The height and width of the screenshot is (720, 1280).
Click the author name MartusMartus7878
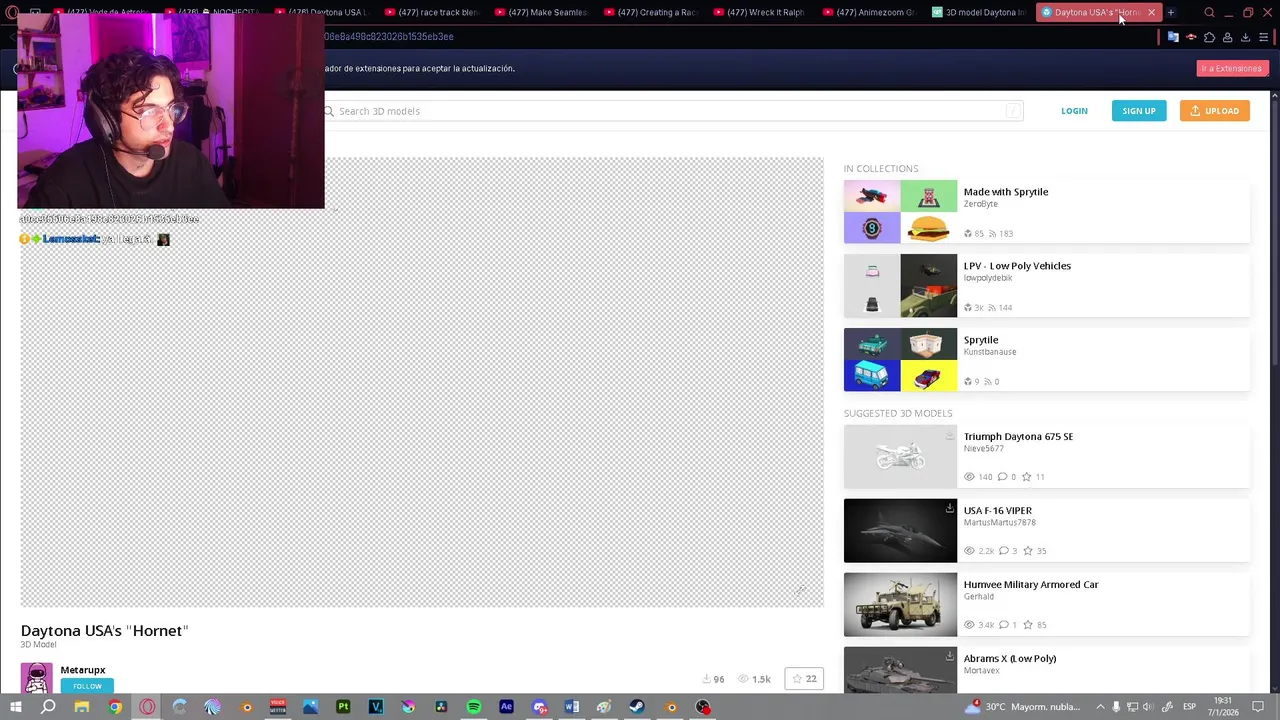tap(999, 523)
